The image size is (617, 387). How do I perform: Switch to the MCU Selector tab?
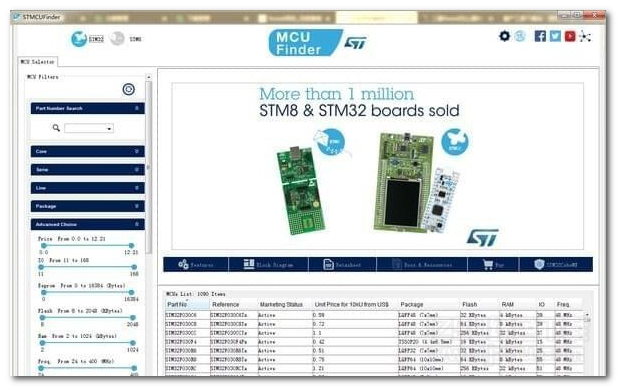coord(37,62)
